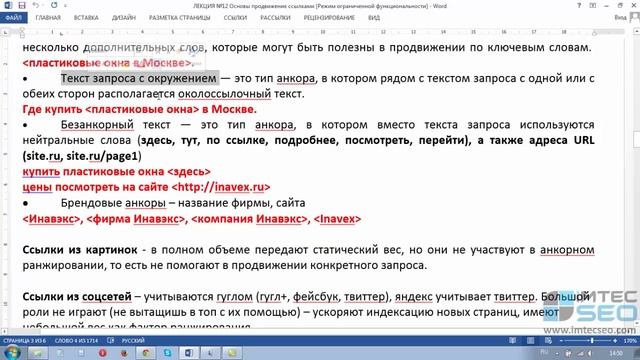Open Ribbon Display Options button
The height and width of the screenshot is (360, 640).
point(593,6)
